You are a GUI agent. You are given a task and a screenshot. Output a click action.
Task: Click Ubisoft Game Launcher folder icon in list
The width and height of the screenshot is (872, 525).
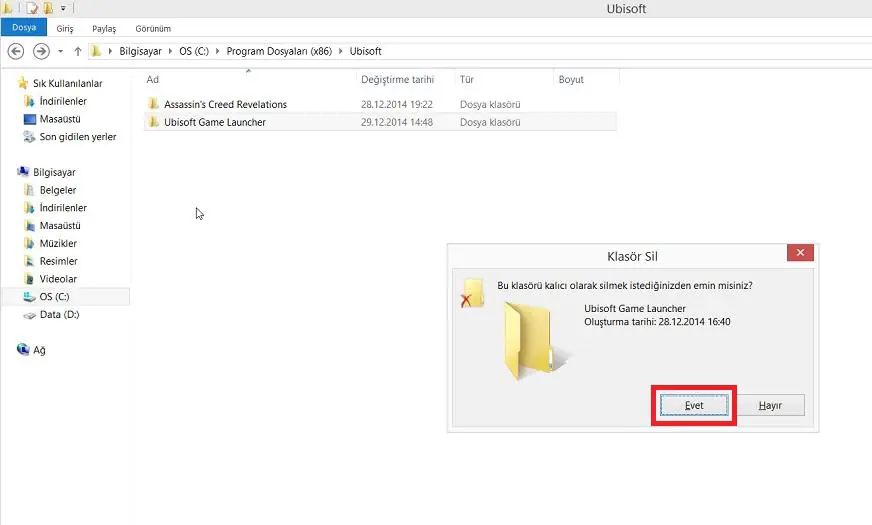tap(153, 122)
